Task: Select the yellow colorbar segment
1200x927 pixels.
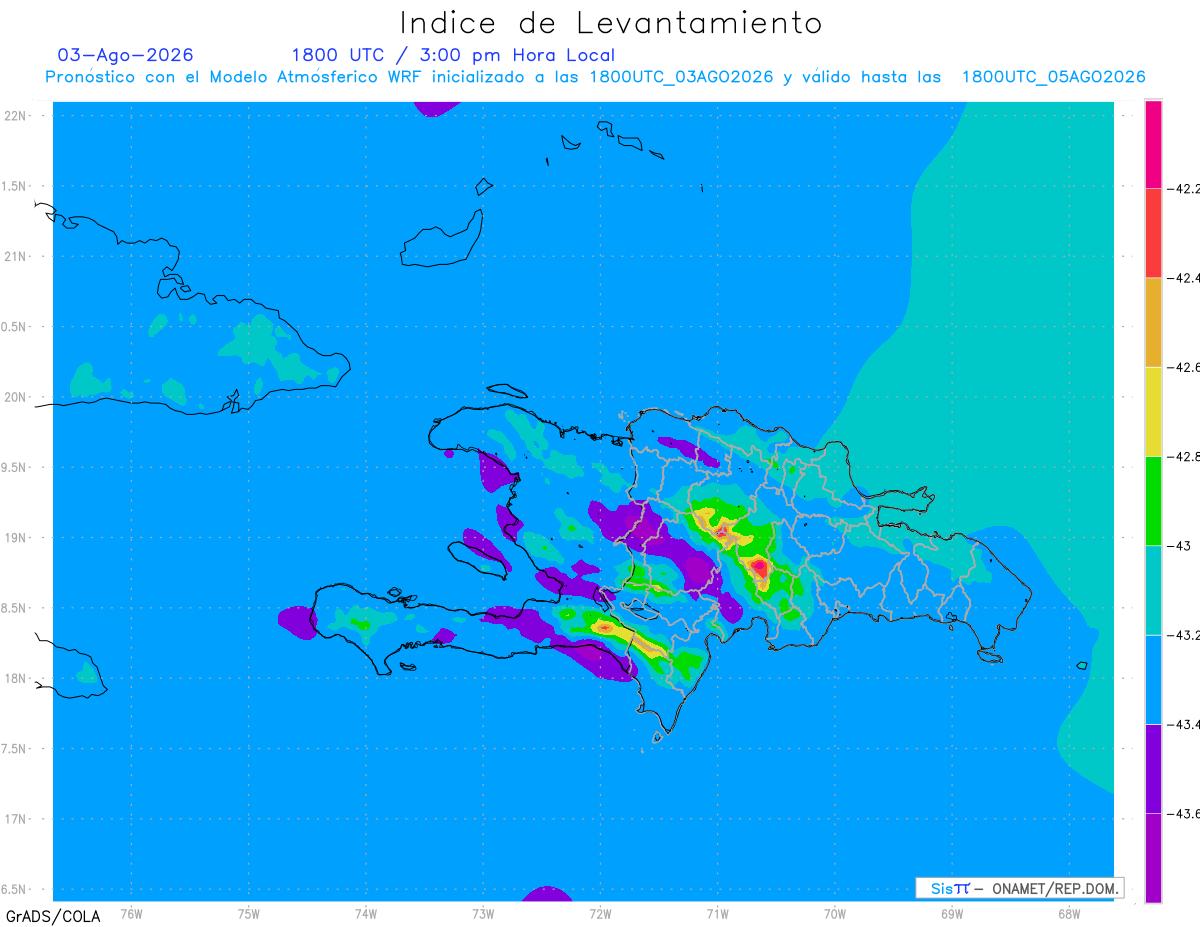Action: 1153,411
